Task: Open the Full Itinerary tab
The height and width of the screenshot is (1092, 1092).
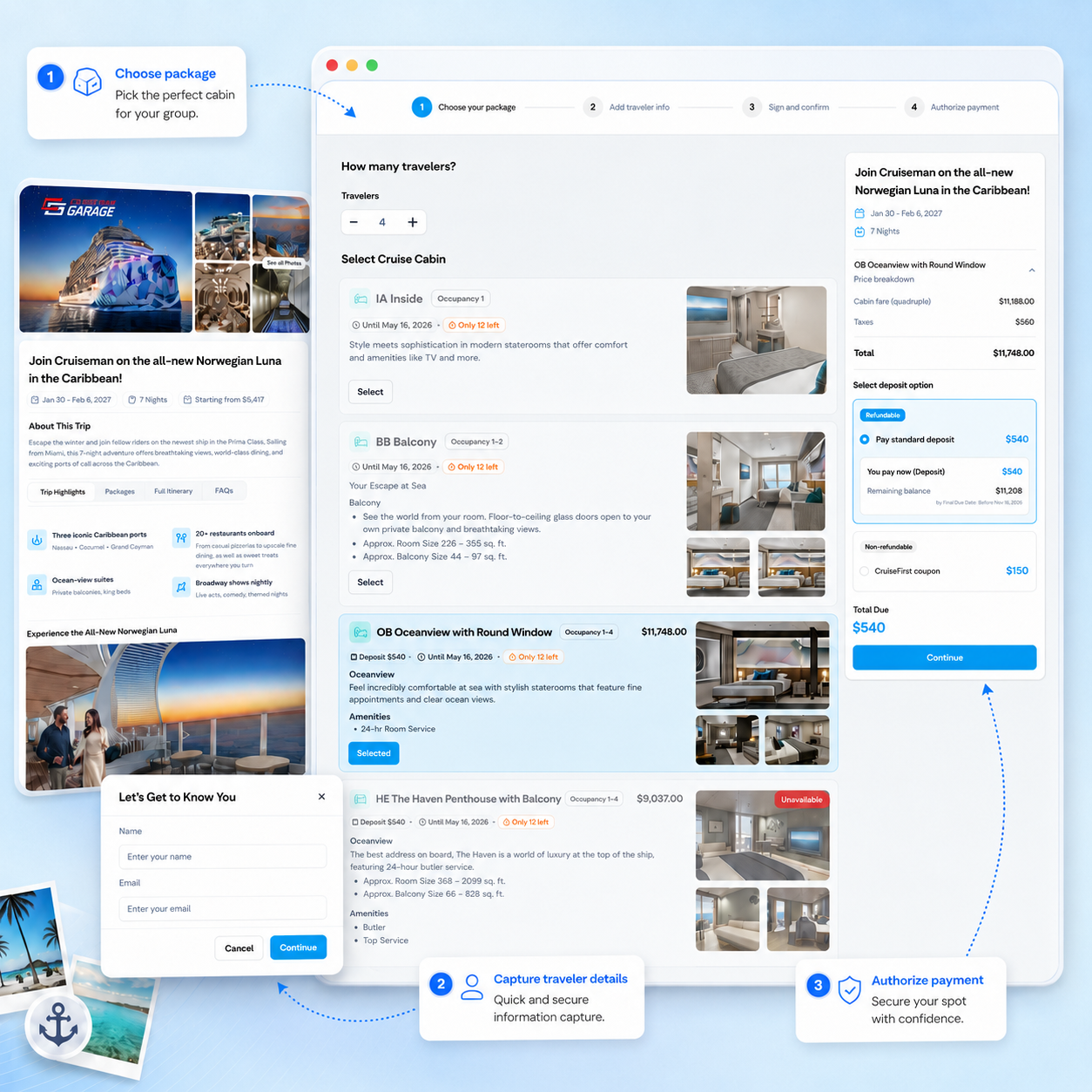Action: pyautogui.click(x=173, y=491)
